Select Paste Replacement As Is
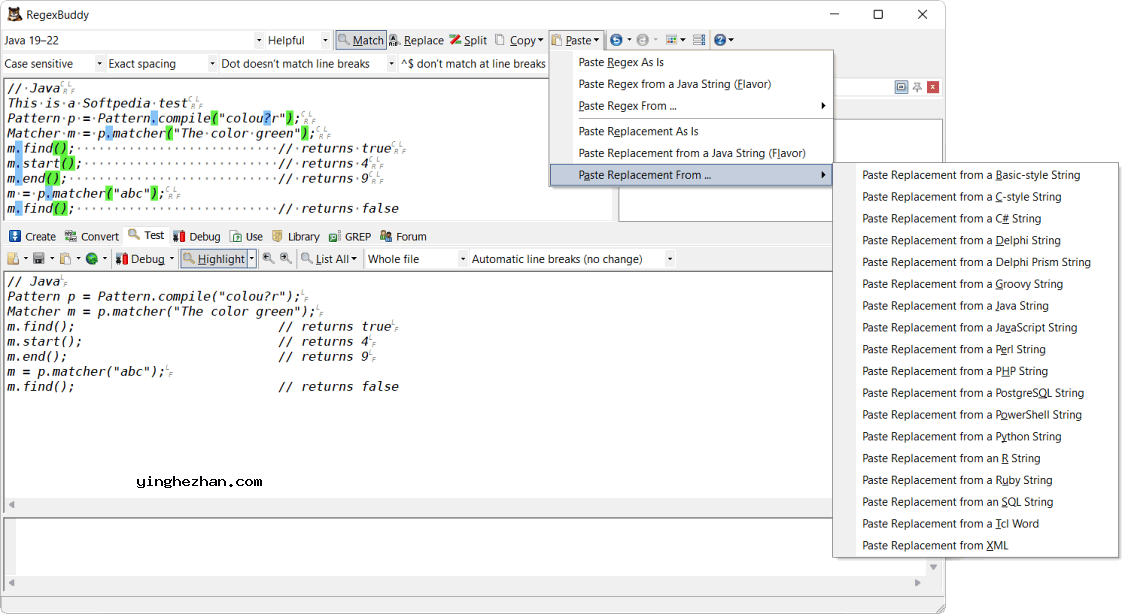This screenshot has height=614, width=1122. [638, 131]
